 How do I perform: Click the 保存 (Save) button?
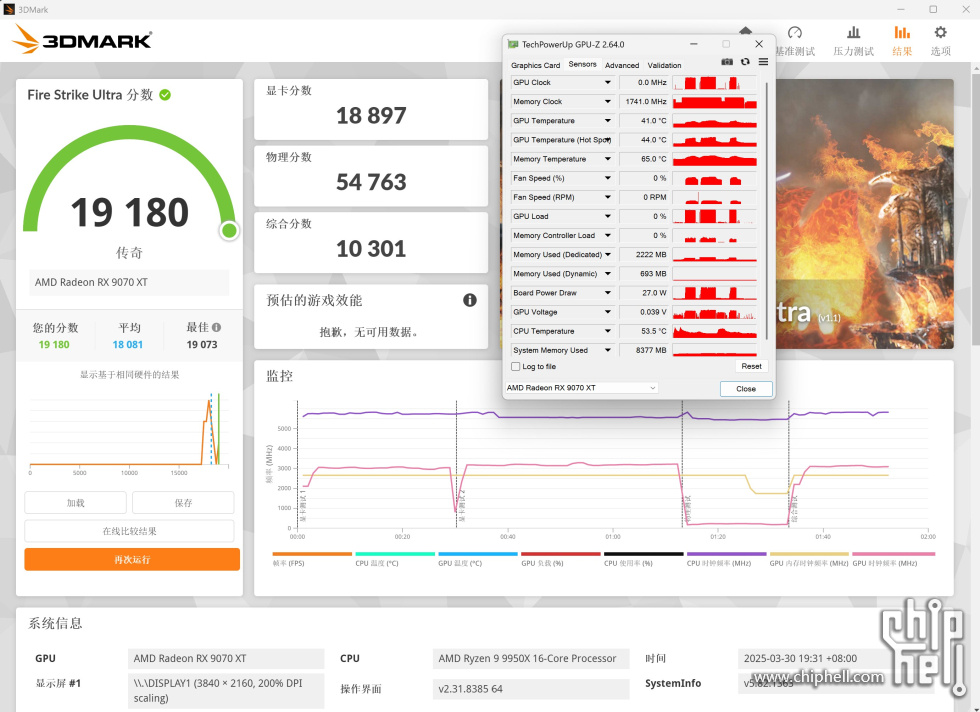pyautogui.click(x=183, y=503)
